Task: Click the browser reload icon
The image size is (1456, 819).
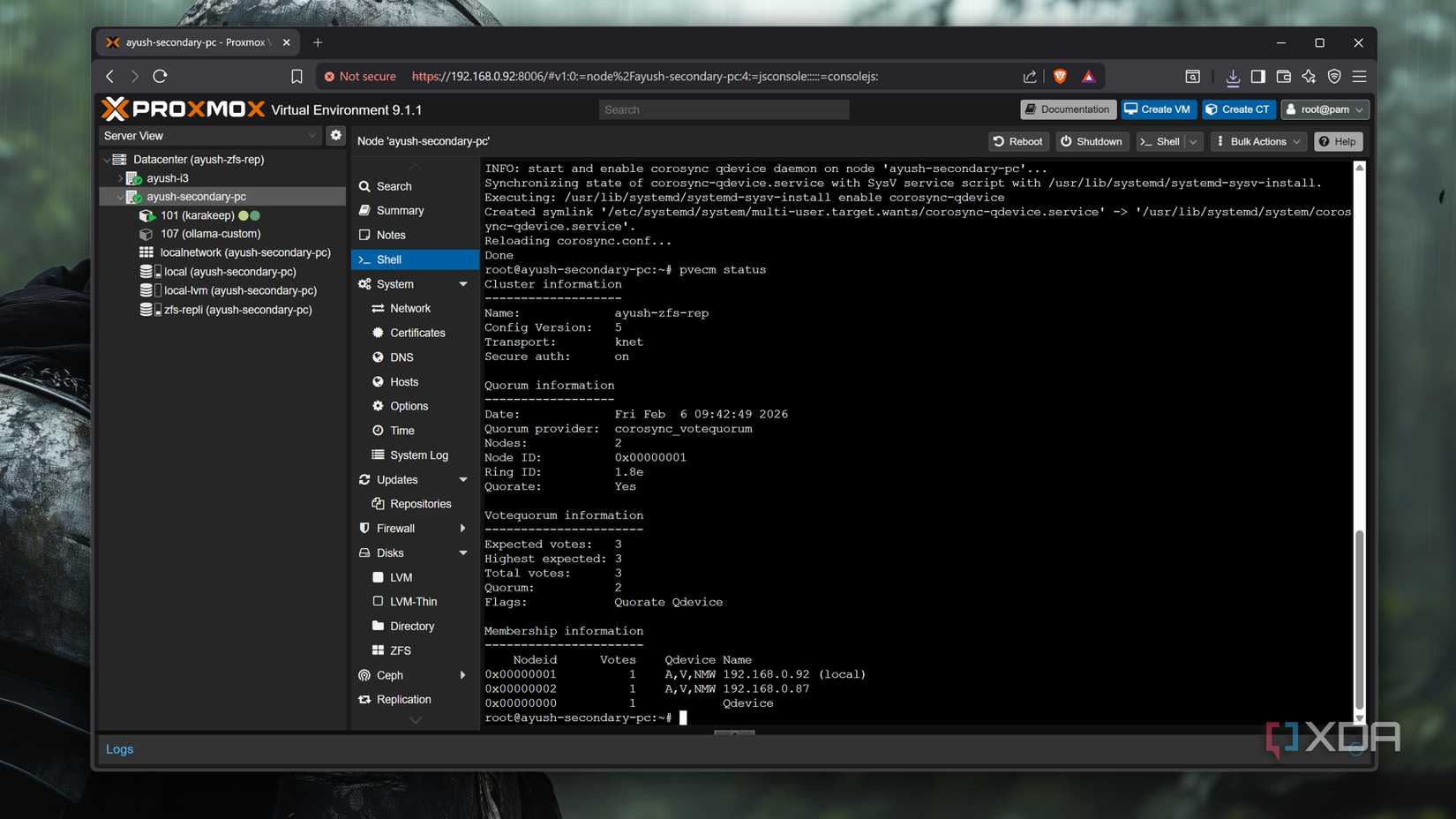Action: (x=160, y=76)
